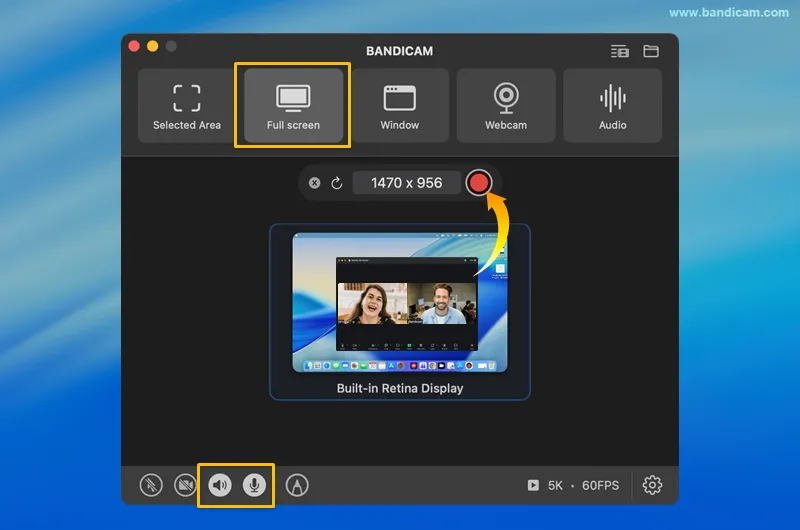
Task: Open settings with the gear icon
Action: (x=652, y=485)
